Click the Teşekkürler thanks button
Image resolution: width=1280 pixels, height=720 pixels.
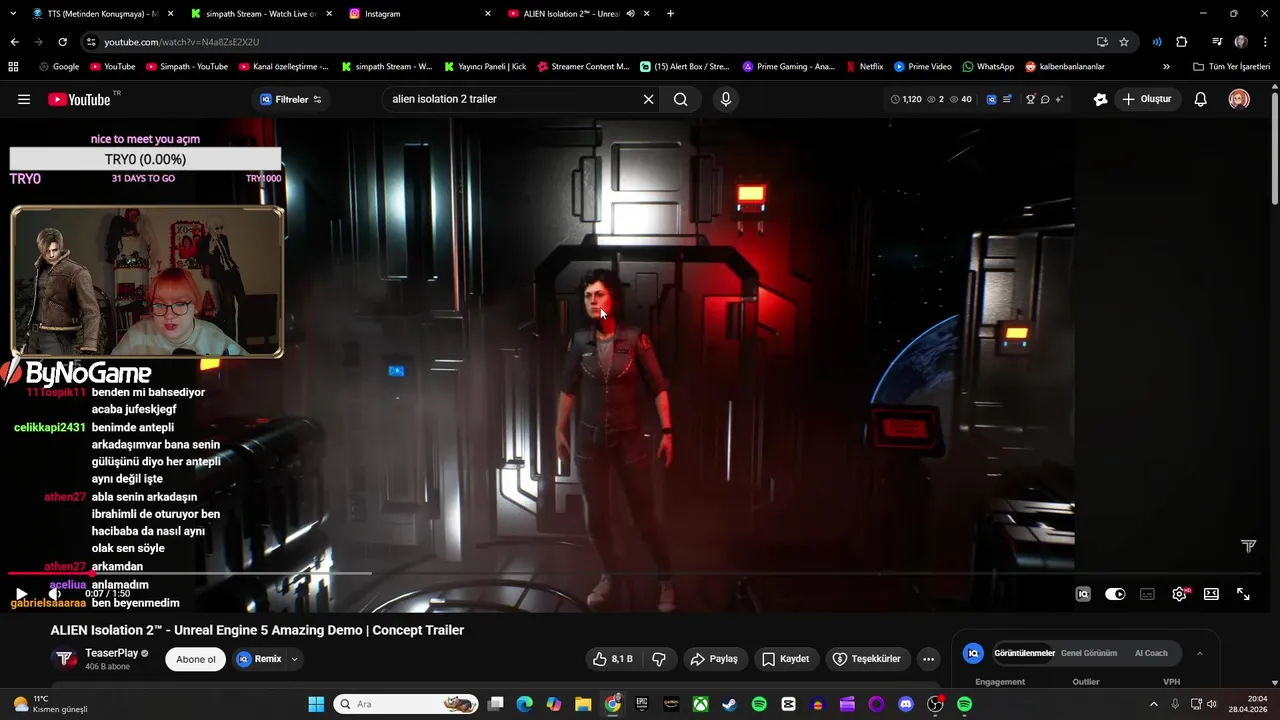click(866, 659)
